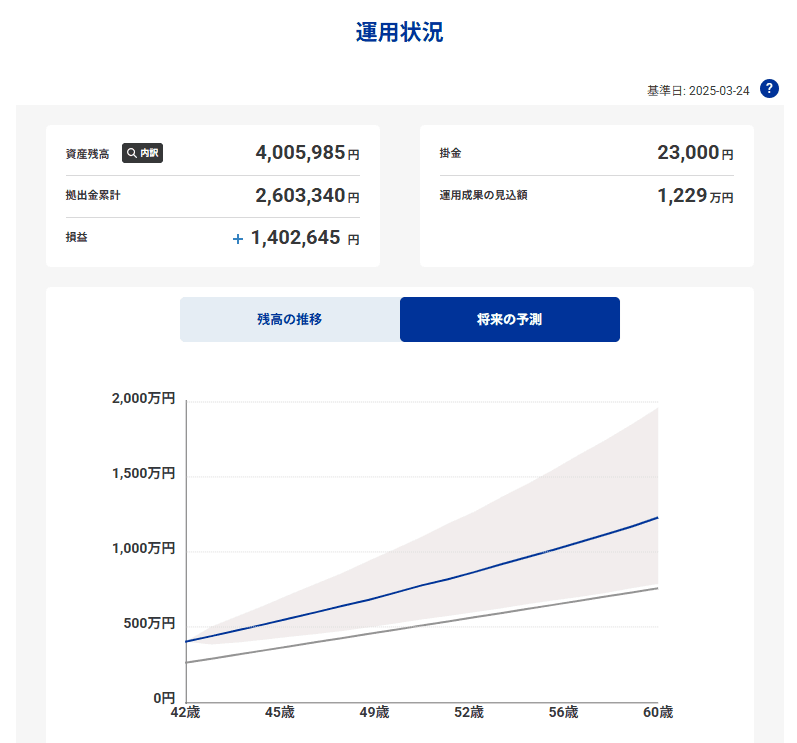
Task: Click the 56歳 axis label
Action: [x=564, y=713]
